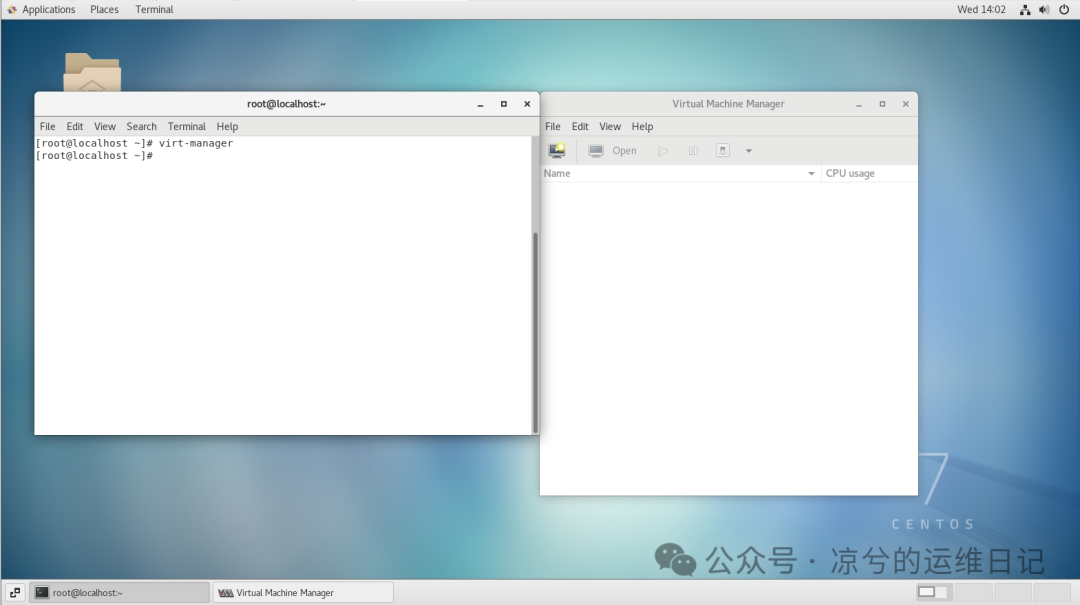
Task: Open View menu in Virtual Machine Manager
Action: (610, 127)
